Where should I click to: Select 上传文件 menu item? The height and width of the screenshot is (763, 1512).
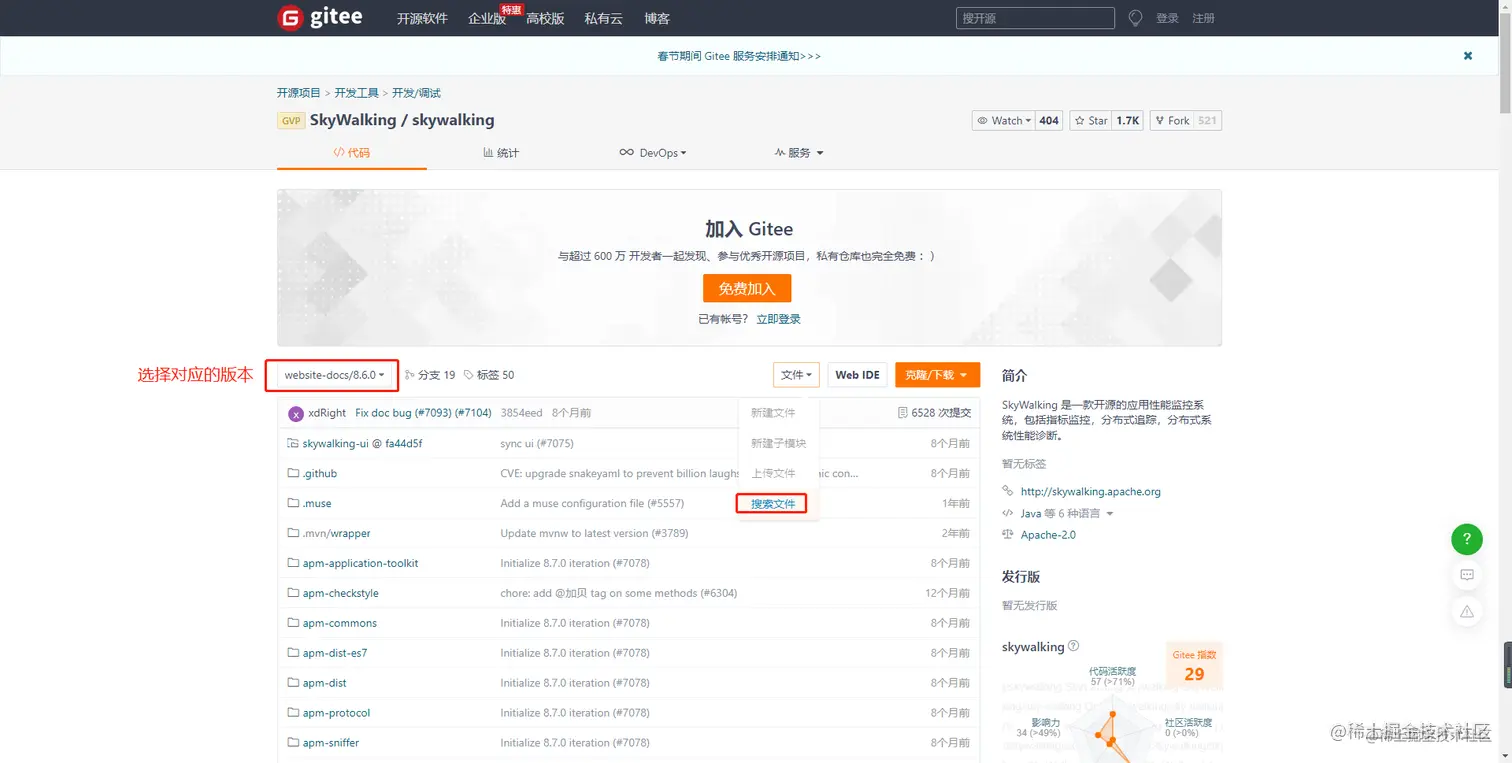click(x=773, y=473)
